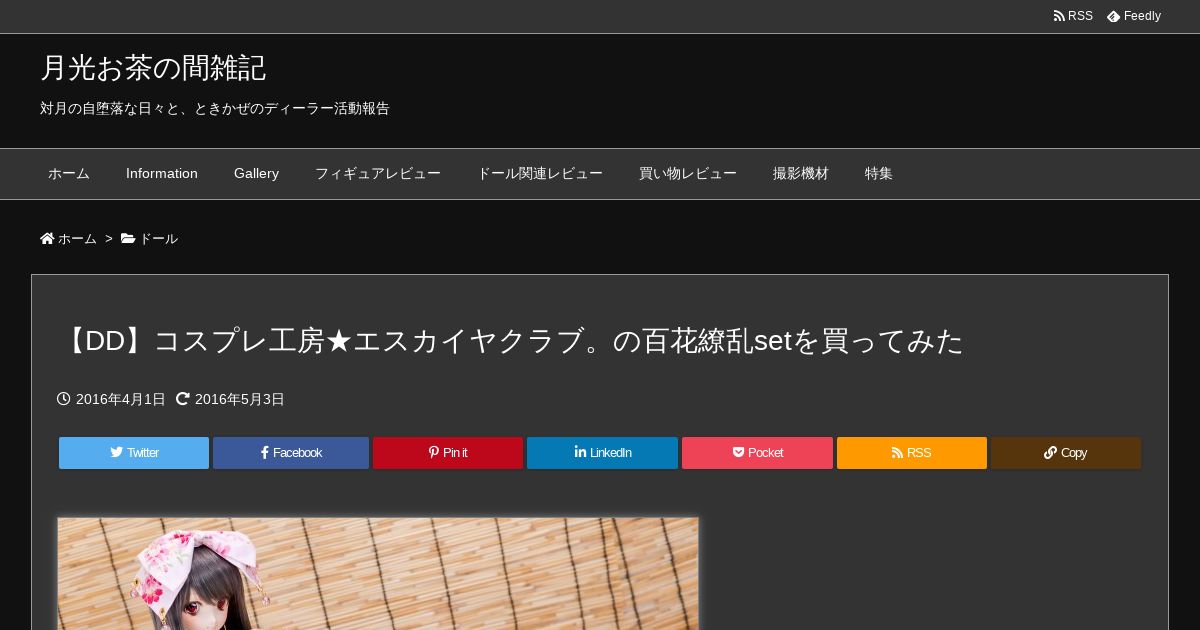The image size is (1200, 630).
Task: Click the Feedly icon in top bar
Action: [x=1113, y=16]
